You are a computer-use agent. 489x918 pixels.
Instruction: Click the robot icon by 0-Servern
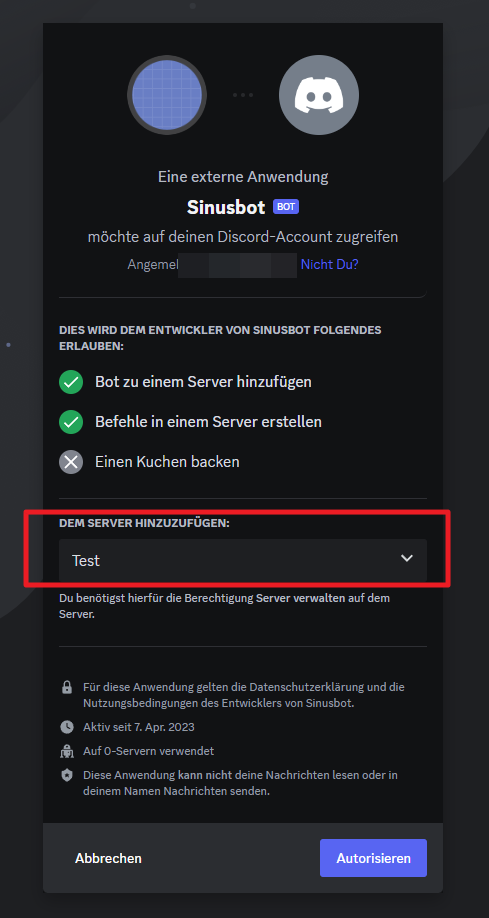(67, 751)
